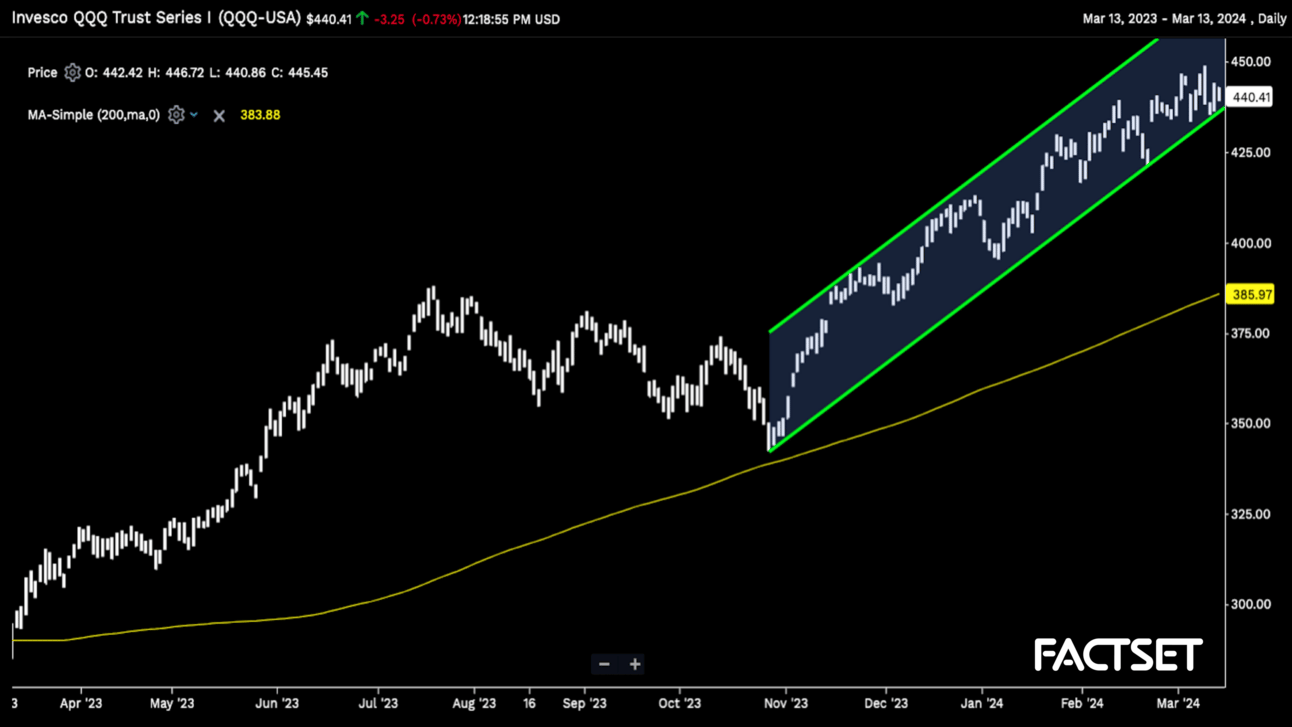1292x727 pixels.
Task: Select the 383.88 MA value
Action: (260, 115)
